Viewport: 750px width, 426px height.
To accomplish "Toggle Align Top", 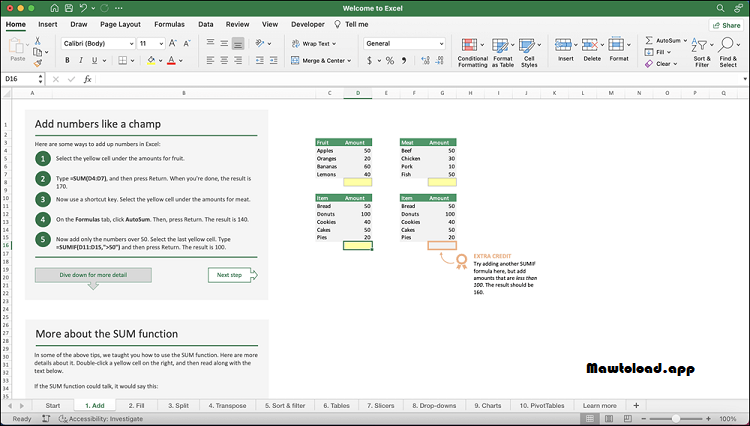I will 210,43.
